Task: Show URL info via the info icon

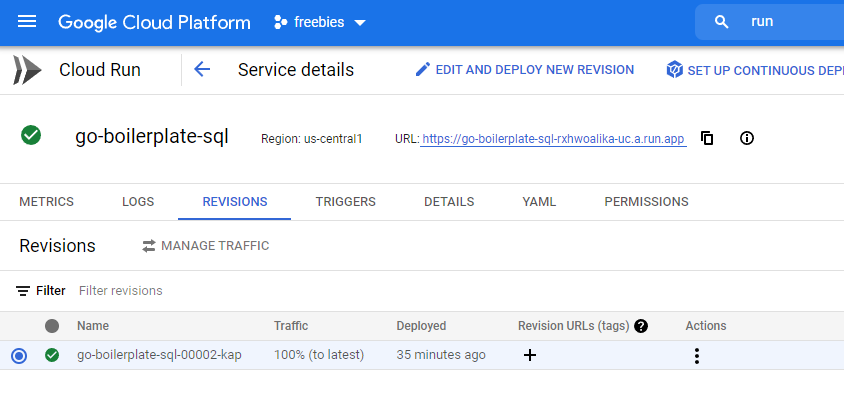Action: (x=746, y=138)
